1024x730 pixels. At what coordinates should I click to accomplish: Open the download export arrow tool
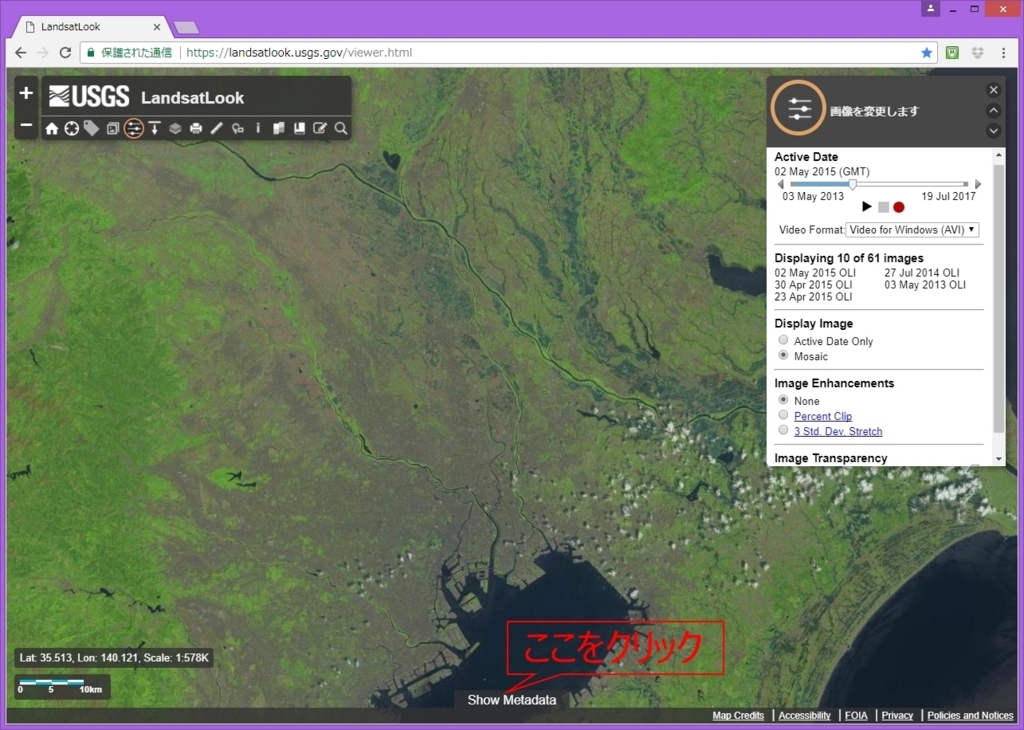point(154,129)
